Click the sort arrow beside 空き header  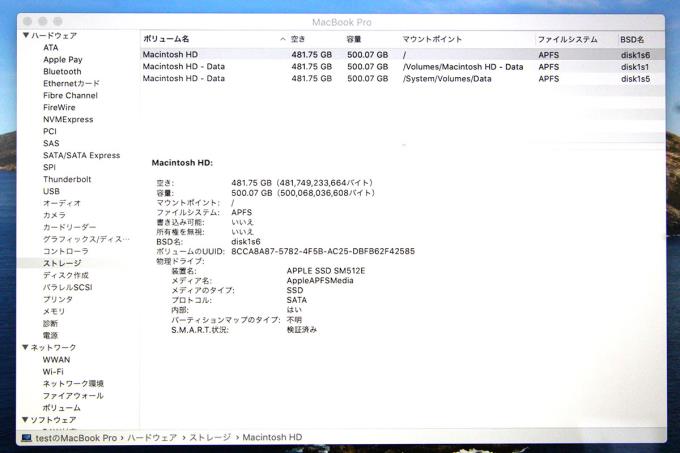tap(283, 39)
